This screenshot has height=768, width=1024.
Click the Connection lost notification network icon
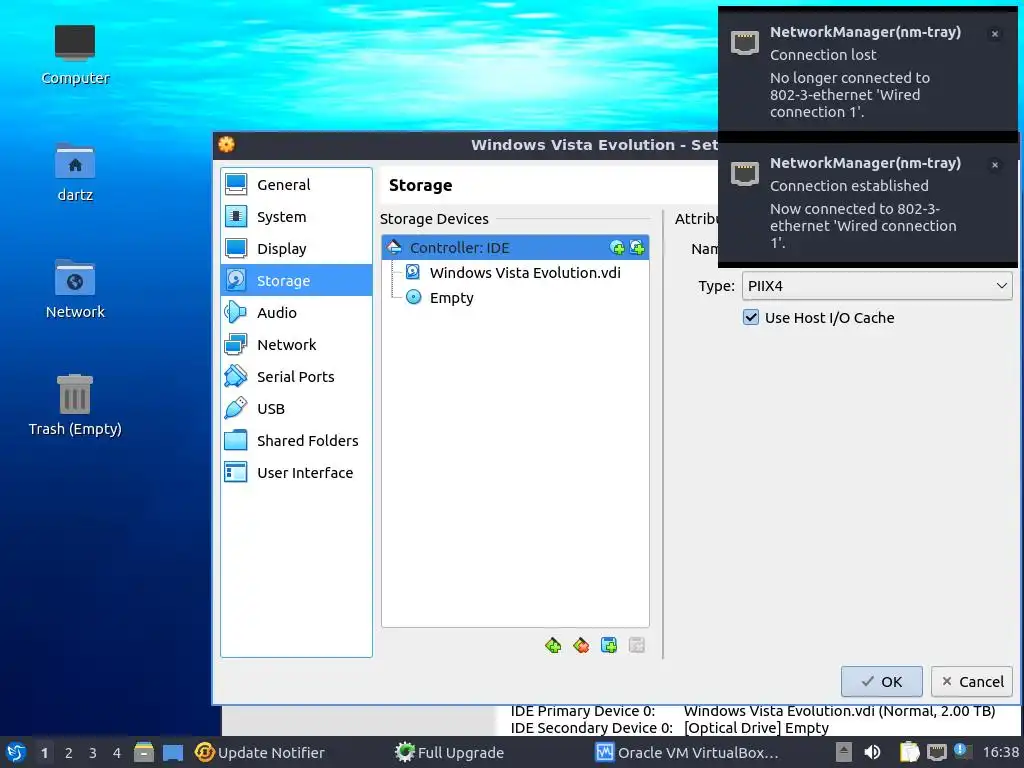tap(744, 43)
